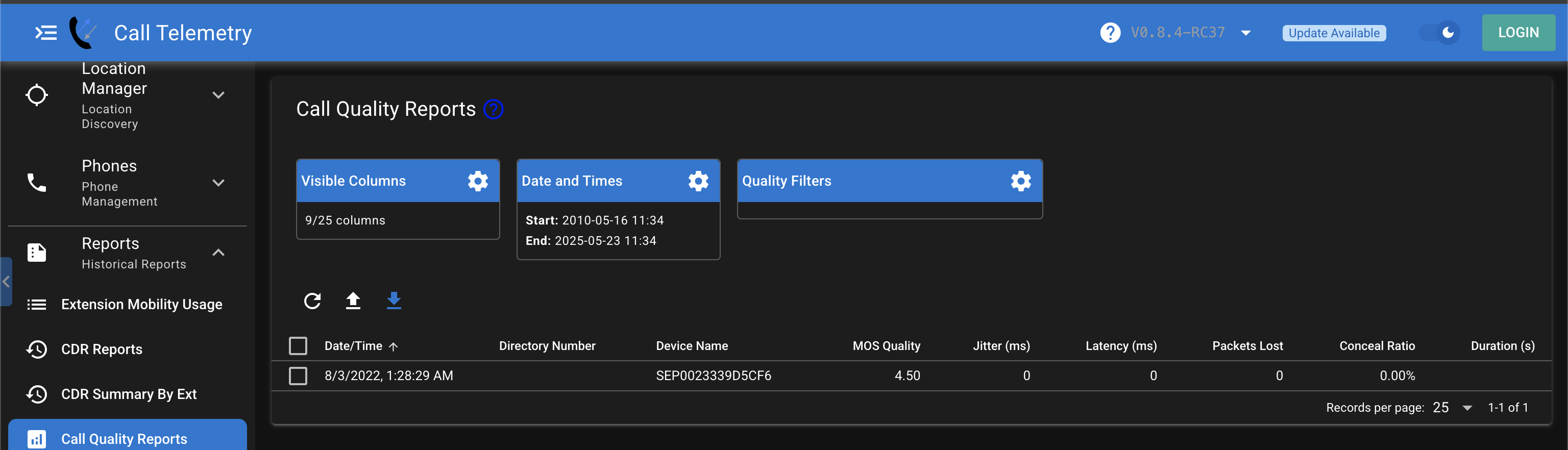This screenshot has width=1568, height=450.
Task: Click the Start: 2010-05-16 11:34 date
Action: coord(595,220)
